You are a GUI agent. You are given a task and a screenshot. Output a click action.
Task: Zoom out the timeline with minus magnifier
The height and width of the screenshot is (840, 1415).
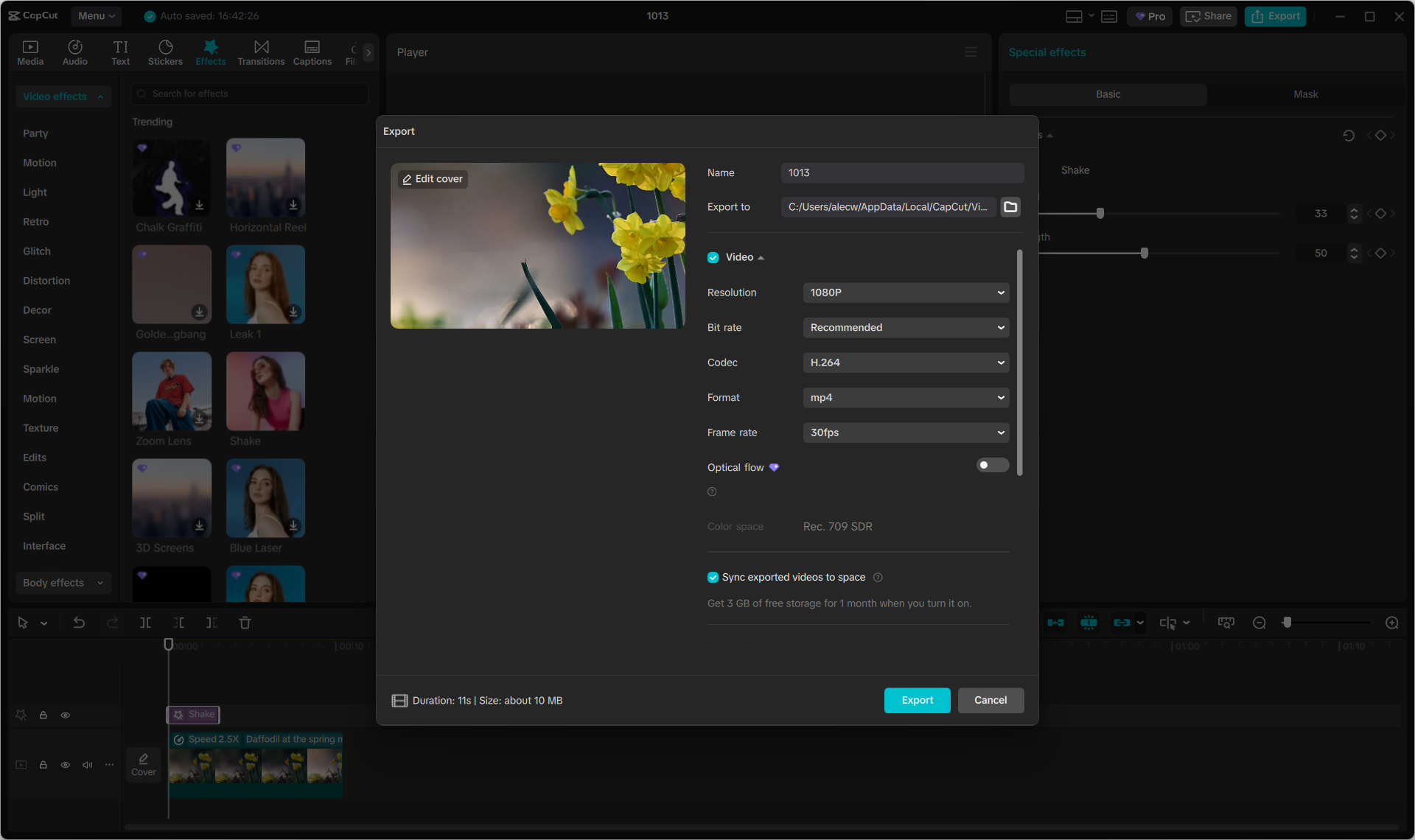pos(1259,623)
